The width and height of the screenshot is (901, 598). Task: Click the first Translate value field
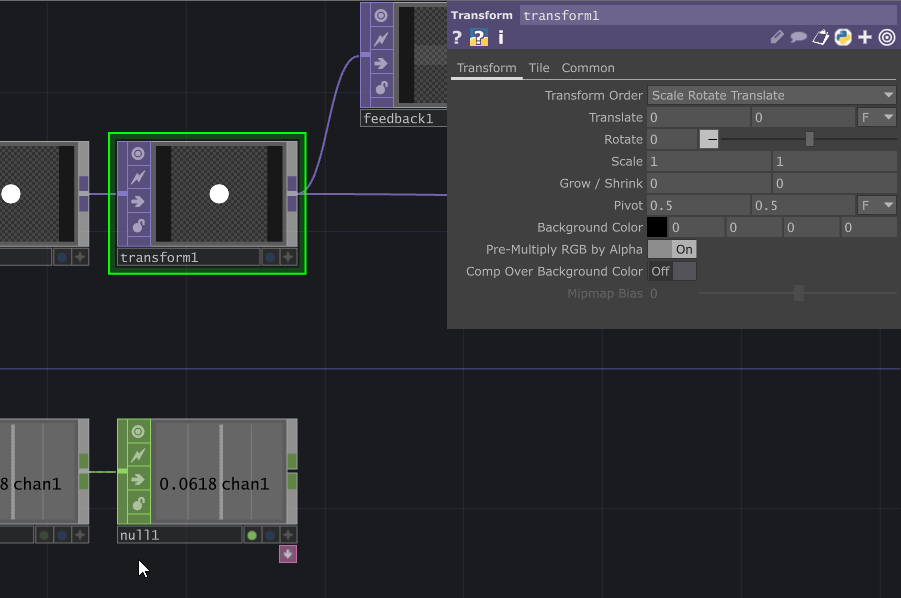700,117
